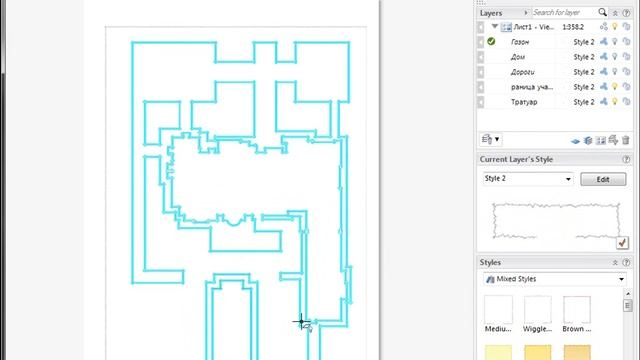Click the 1:358.2 scale value
This screenshot has width=640, height=360.
(x=573, y=27)
